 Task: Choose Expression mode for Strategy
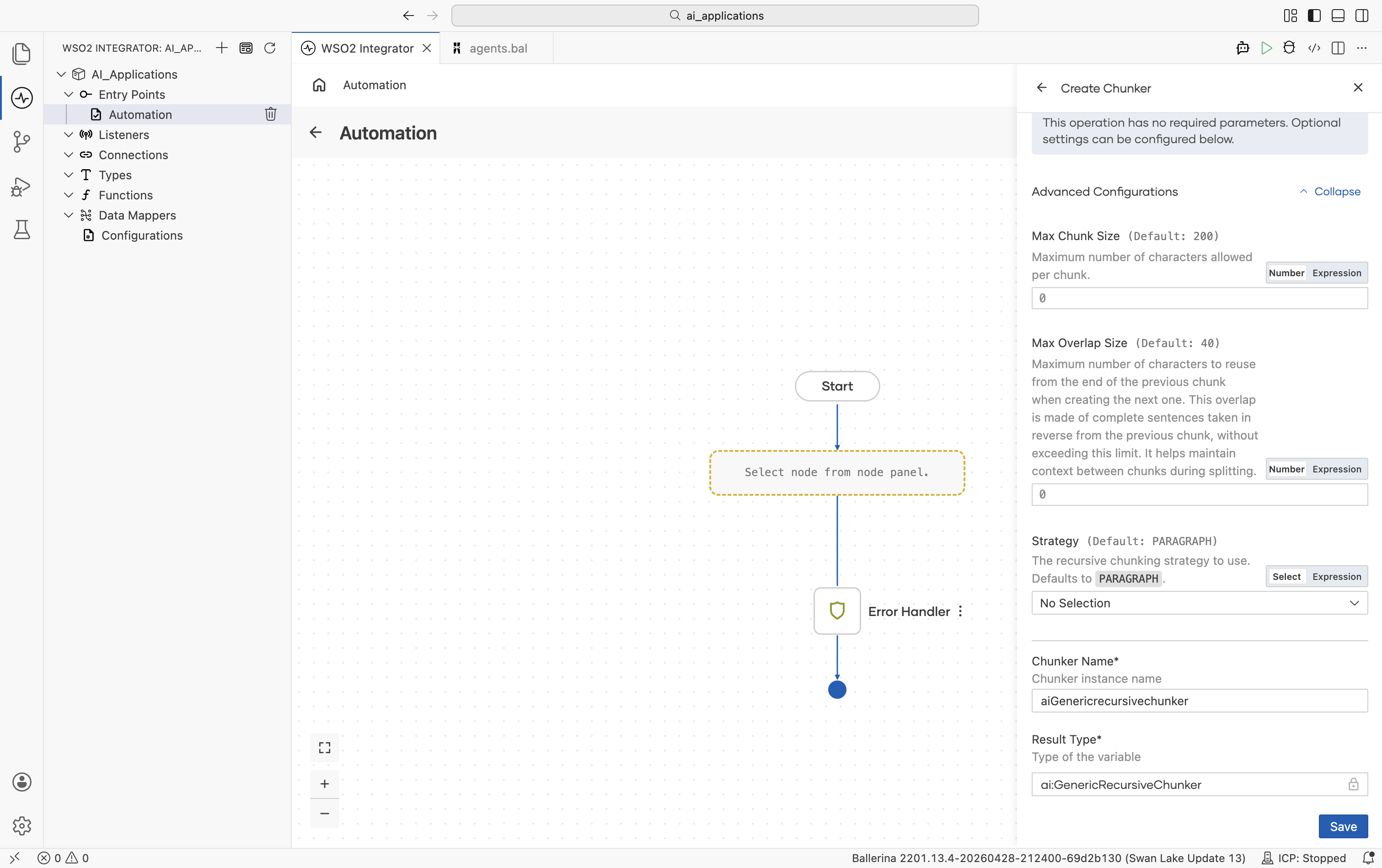pyautogui.click(x=1337, y=576)
